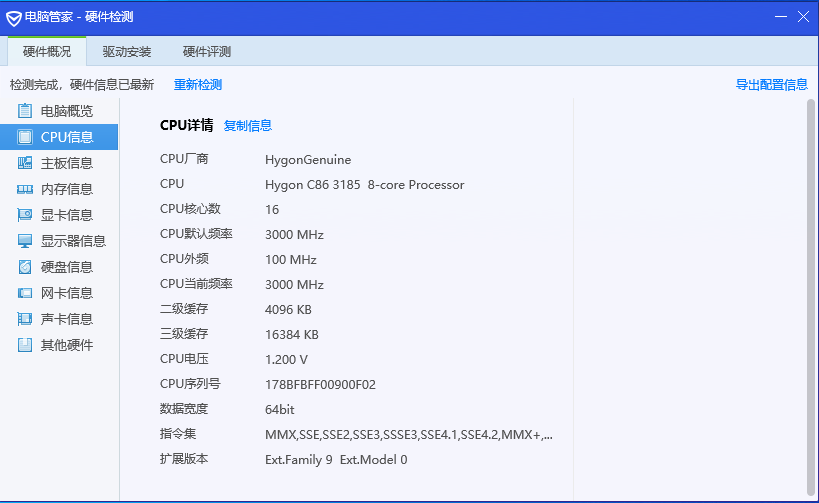
Task: Select 显卡信息 in the sidebar
Action: [x=59, y=215]
